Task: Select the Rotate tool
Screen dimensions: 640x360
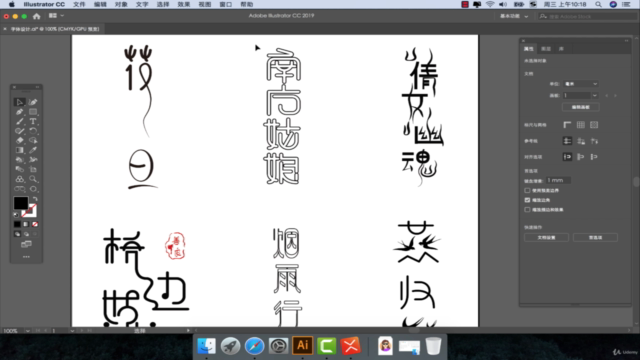Action: [33, 131]
